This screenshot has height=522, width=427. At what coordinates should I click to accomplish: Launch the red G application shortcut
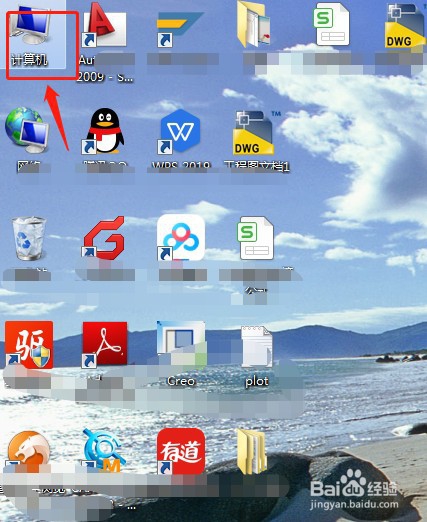point(104,238)
